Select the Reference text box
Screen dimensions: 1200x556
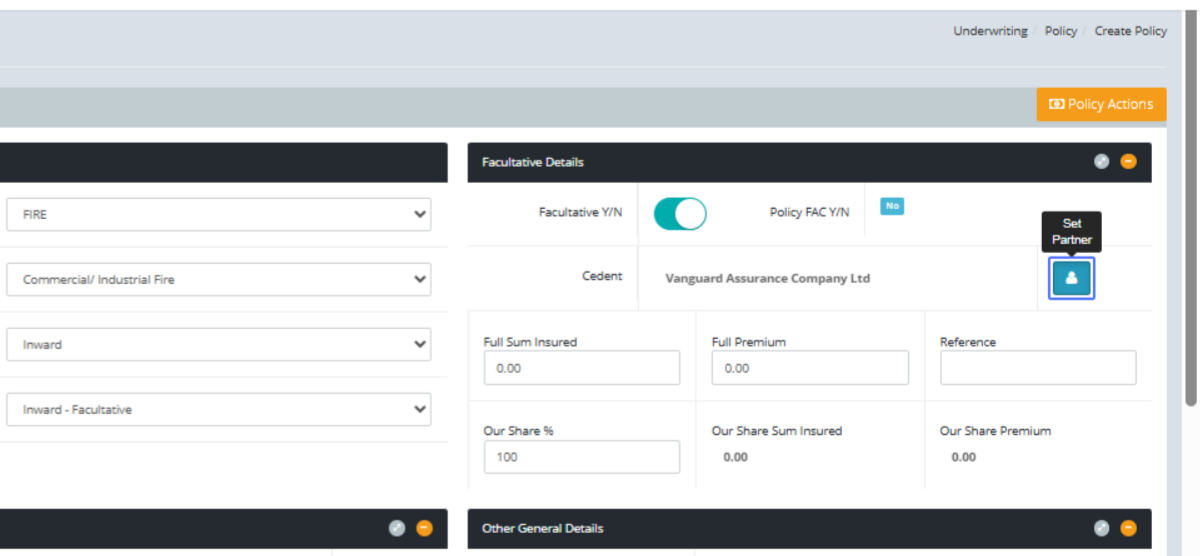[x=1037, y=368]
